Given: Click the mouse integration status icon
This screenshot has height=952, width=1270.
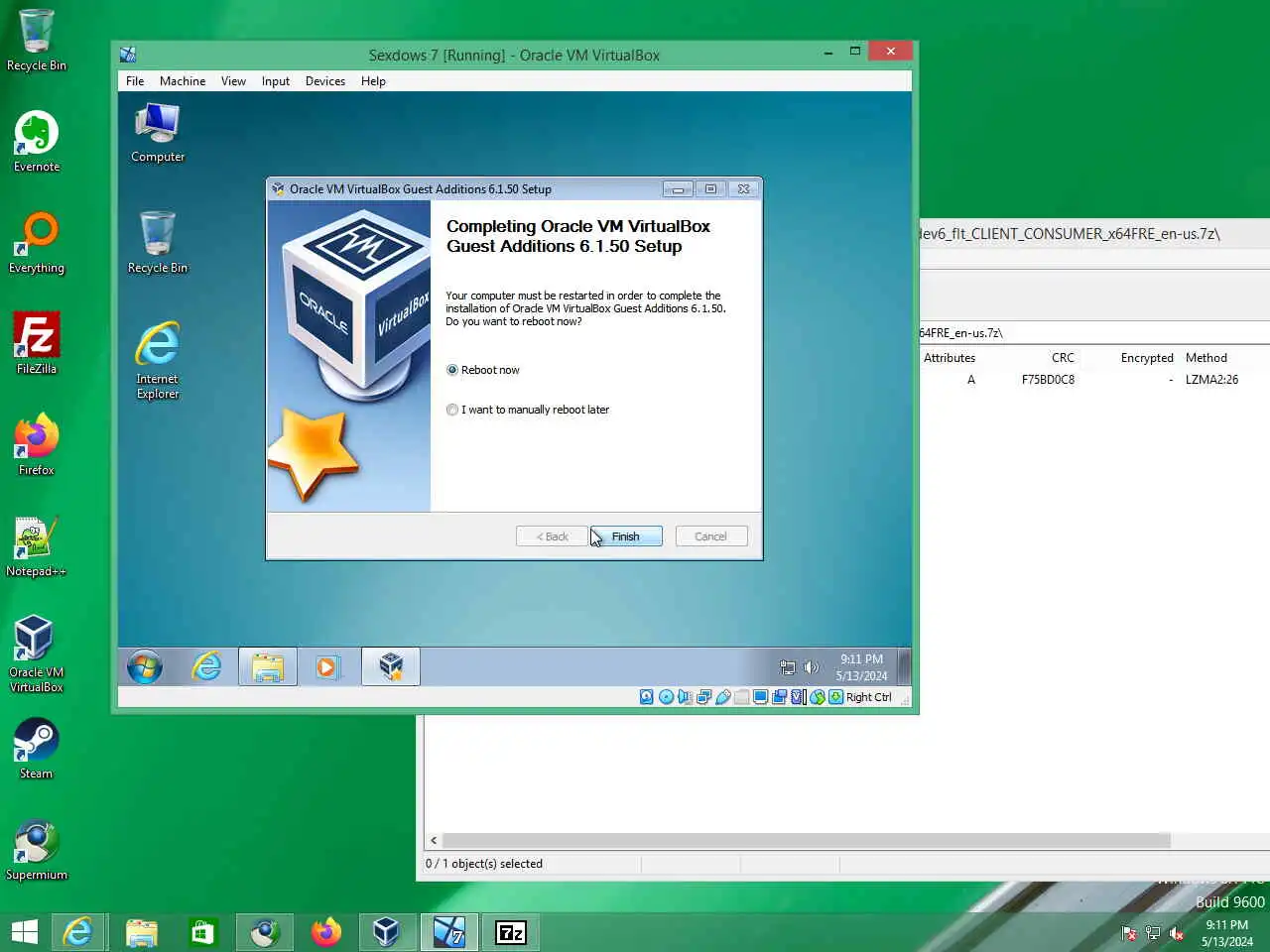Looking at the screenshot, I should [818, 697].
